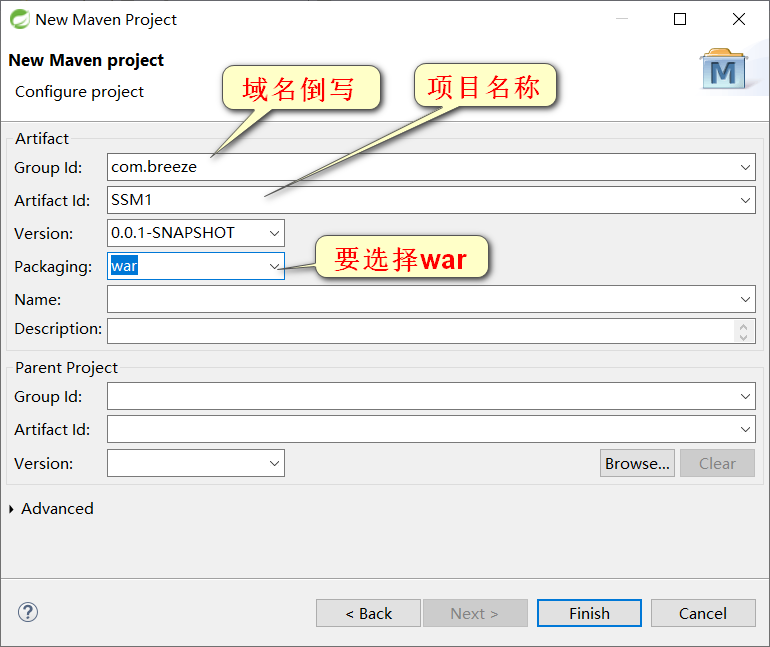Close the New Maven Project dialog
This screenshot has width=770, height=647.
(739, 19)
